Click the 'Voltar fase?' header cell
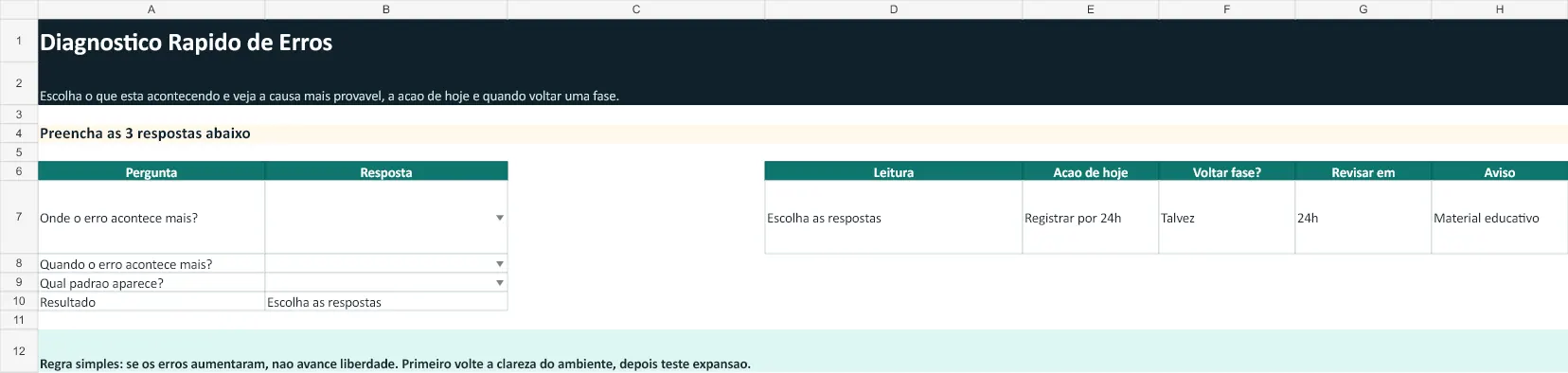Viewport: 1568px width, 373px height. pos(1227,171)
